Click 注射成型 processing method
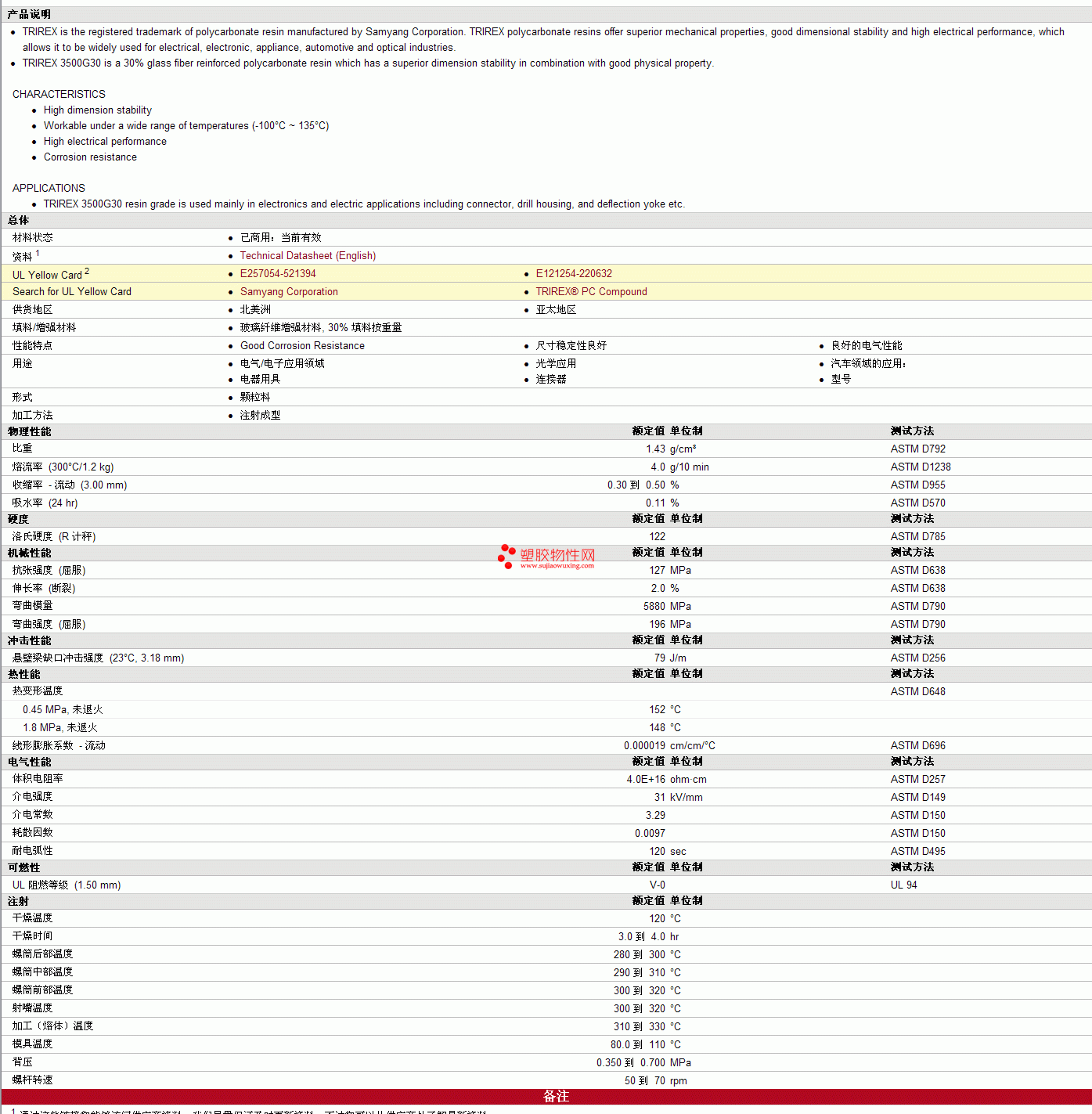The image size is (1092, 1114). click(x=260, y=416)
